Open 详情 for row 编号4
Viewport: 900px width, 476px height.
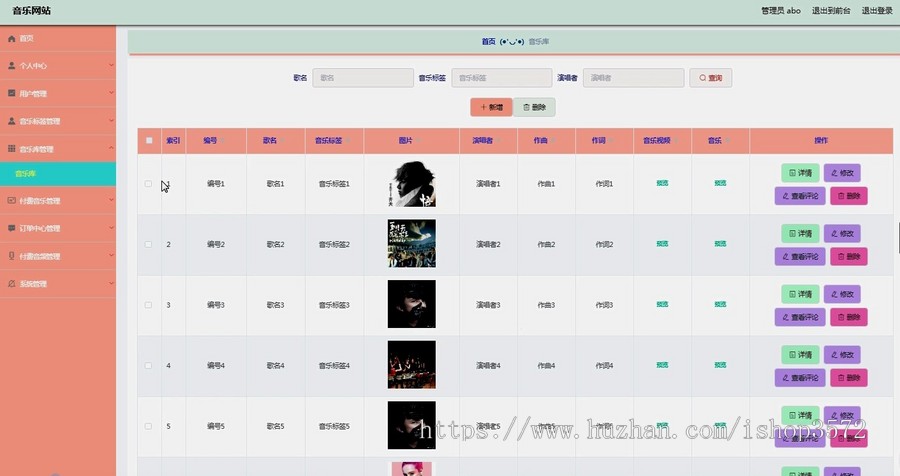800,355
